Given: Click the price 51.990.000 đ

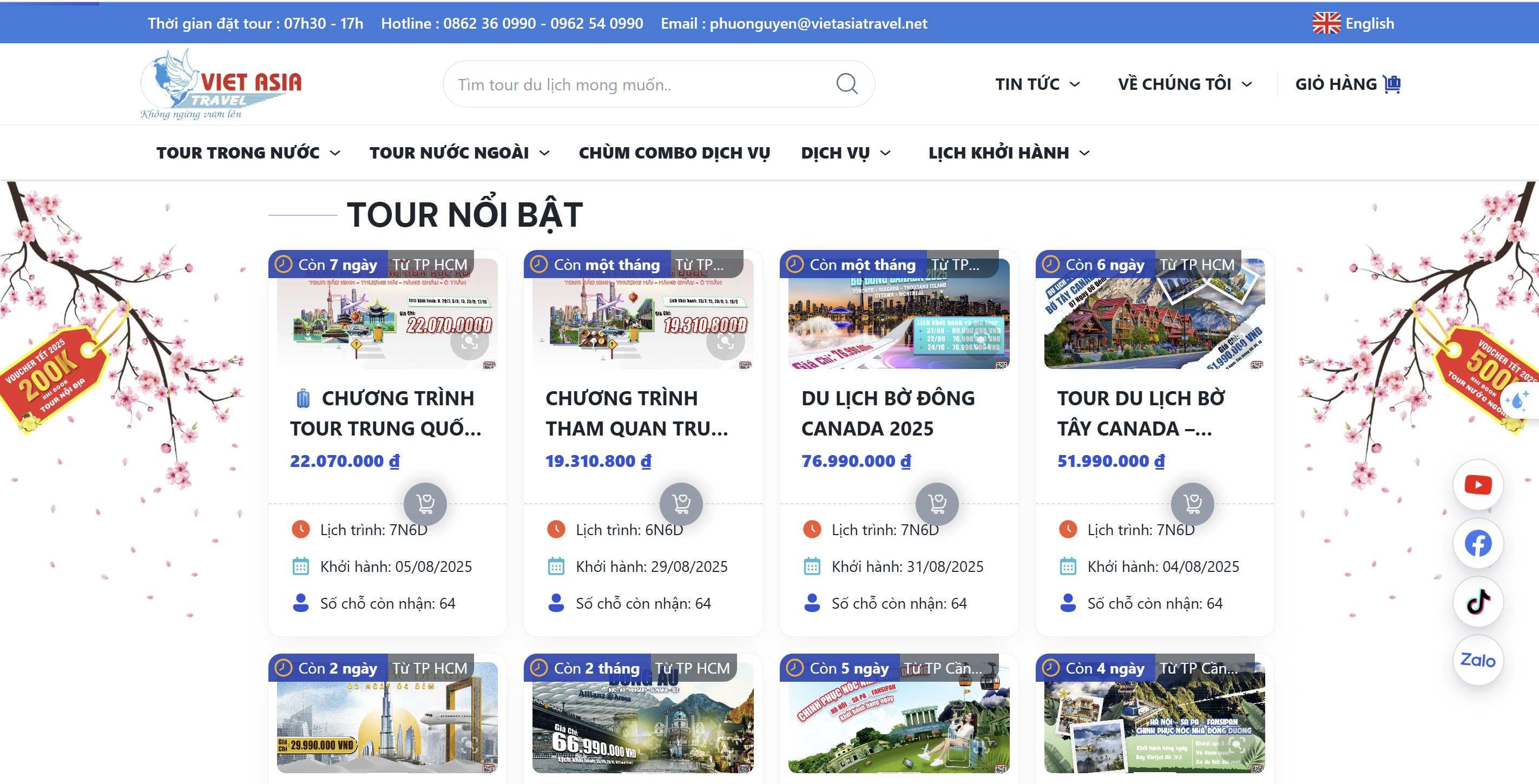Looking at the screenshot, I should click(x=1111, y=461).
